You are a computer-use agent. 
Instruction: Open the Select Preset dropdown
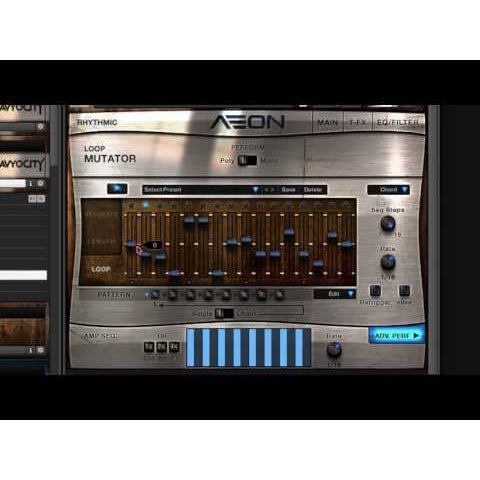pos(201,190)
